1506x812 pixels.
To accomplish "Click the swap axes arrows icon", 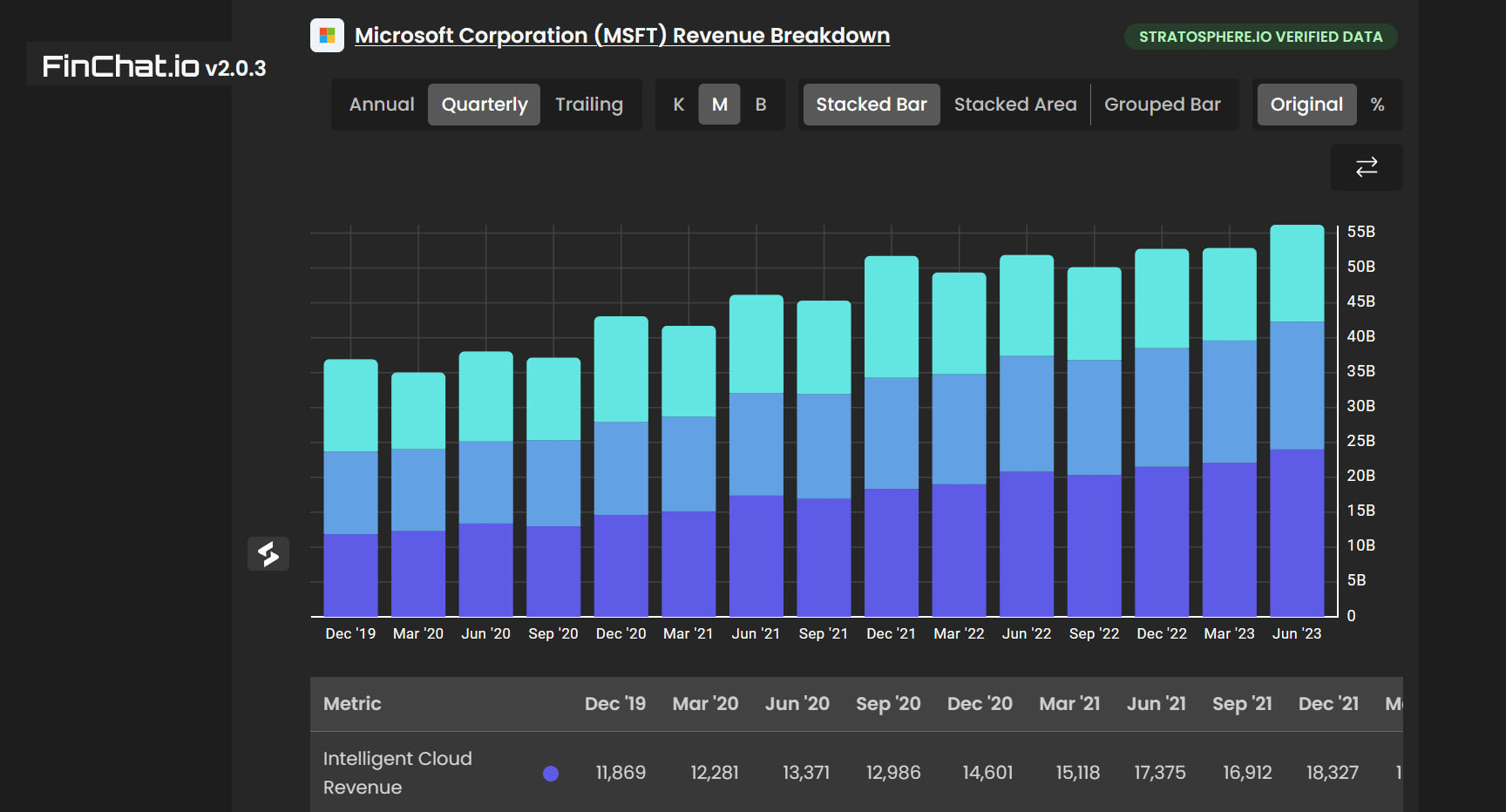I will pos(1366,166).
